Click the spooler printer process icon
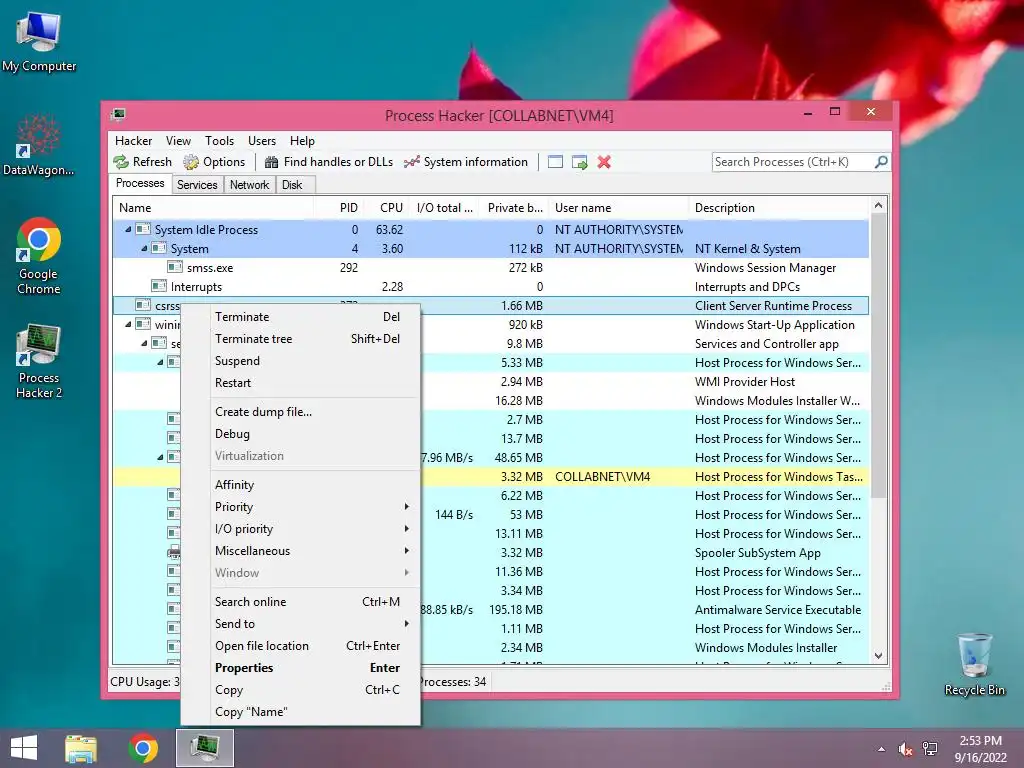 click(174, 552)
